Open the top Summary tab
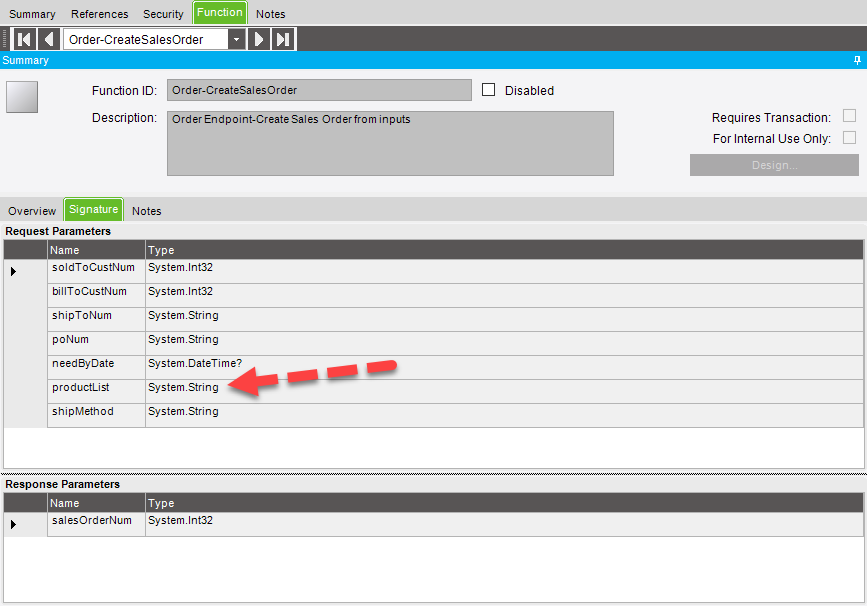867x606 pixels. pos(32,14)
